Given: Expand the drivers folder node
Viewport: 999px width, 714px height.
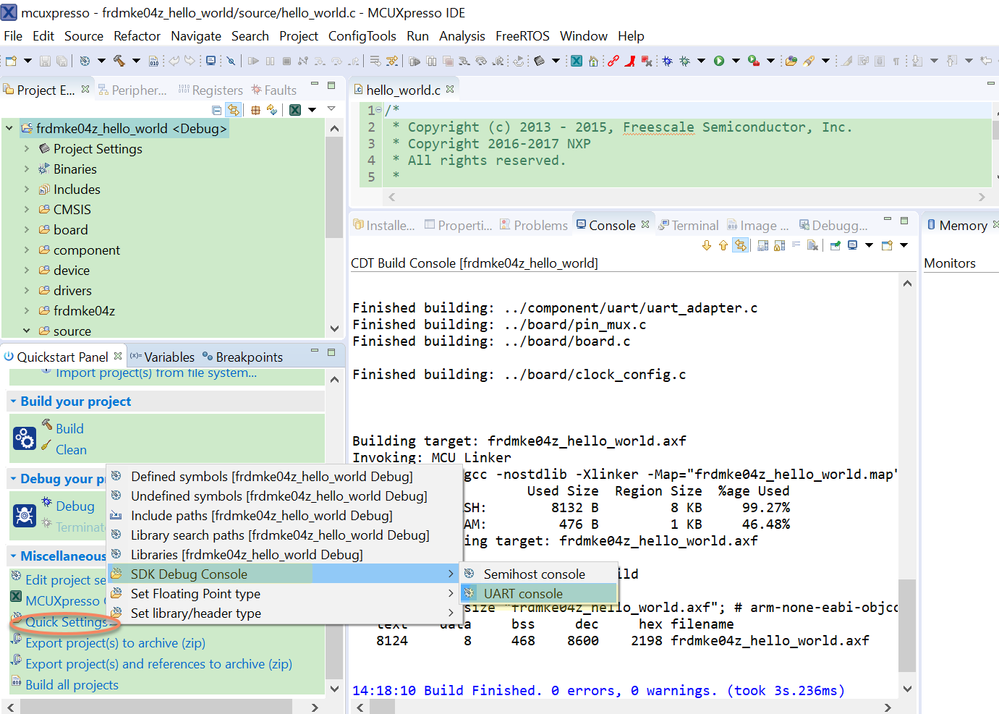Looking at the screenshot, I should tap(27, 290).
